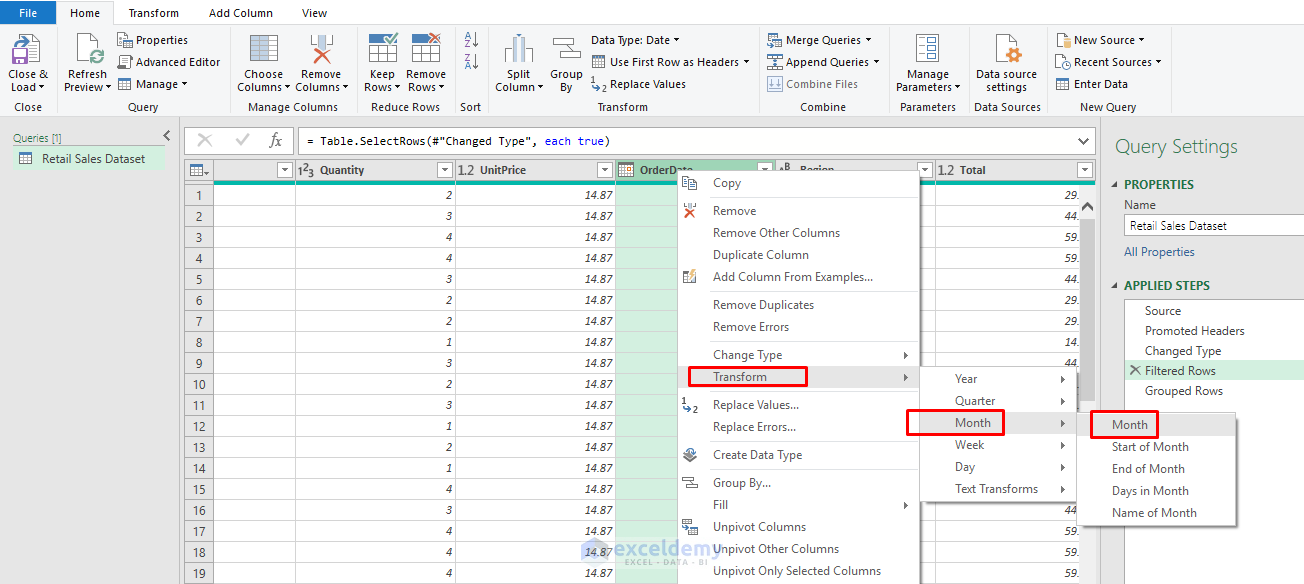Click Replace Values in the ribbon
Image resolution: width=1304 pixels, height=584 pixels.
point(638,84)
